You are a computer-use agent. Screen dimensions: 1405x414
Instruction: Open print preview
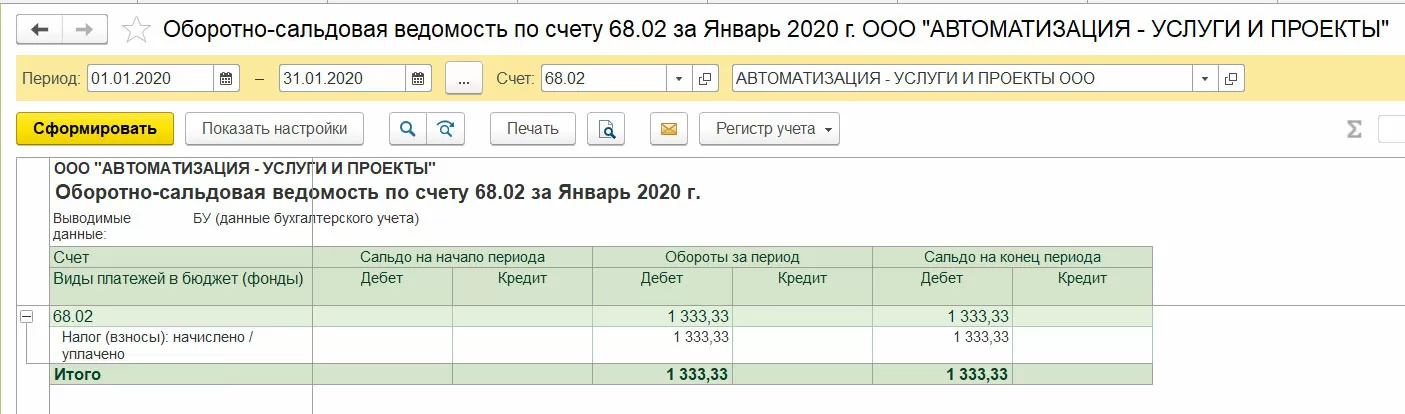[x=607, y=128]
